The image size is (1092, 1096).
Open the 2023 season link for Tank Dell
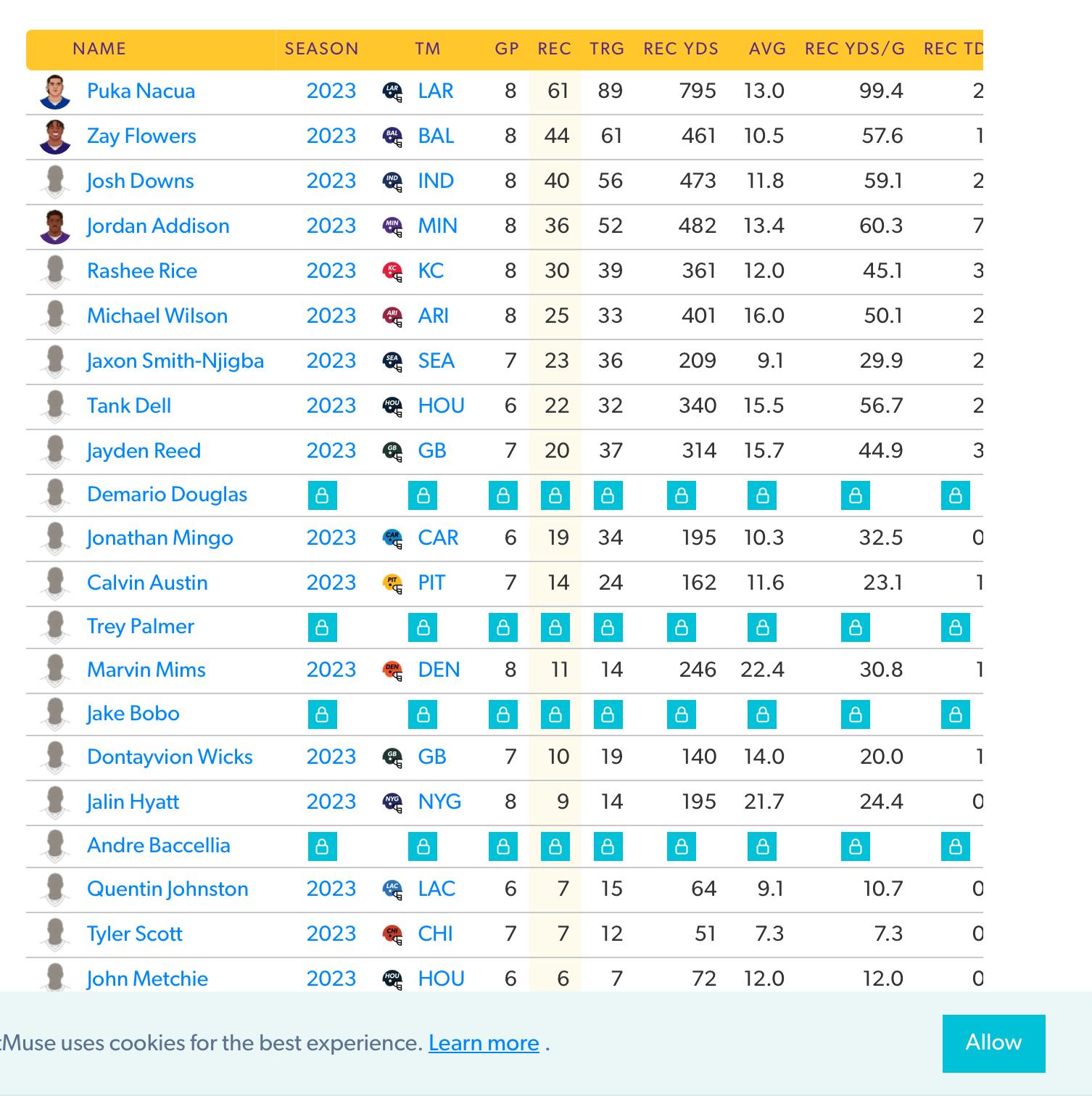(331, 406)
